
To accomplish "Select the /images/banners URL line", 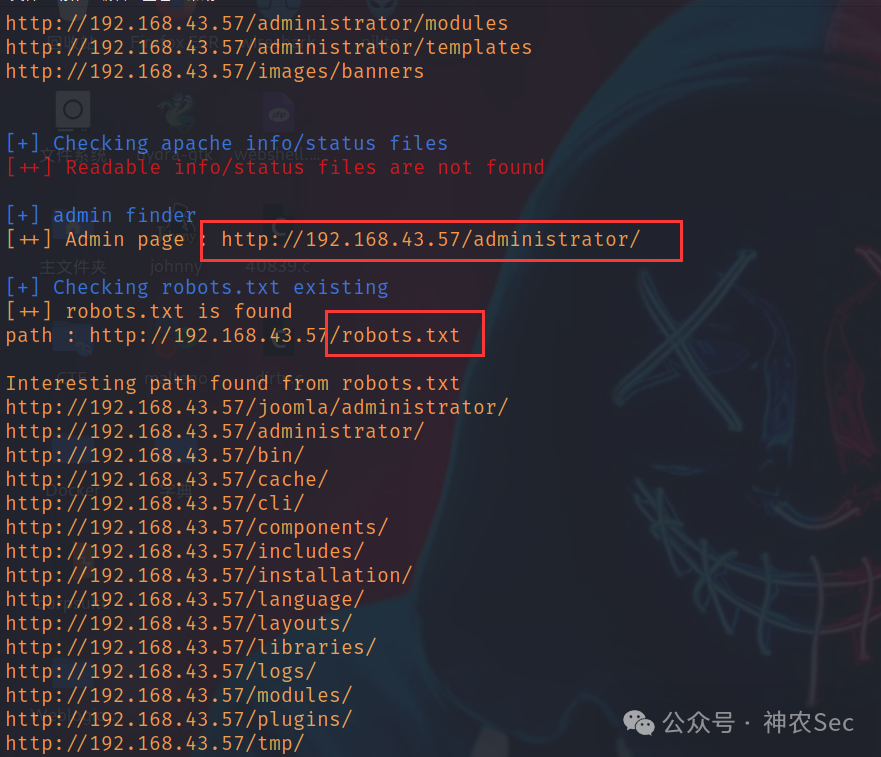I will pos(215,72).
